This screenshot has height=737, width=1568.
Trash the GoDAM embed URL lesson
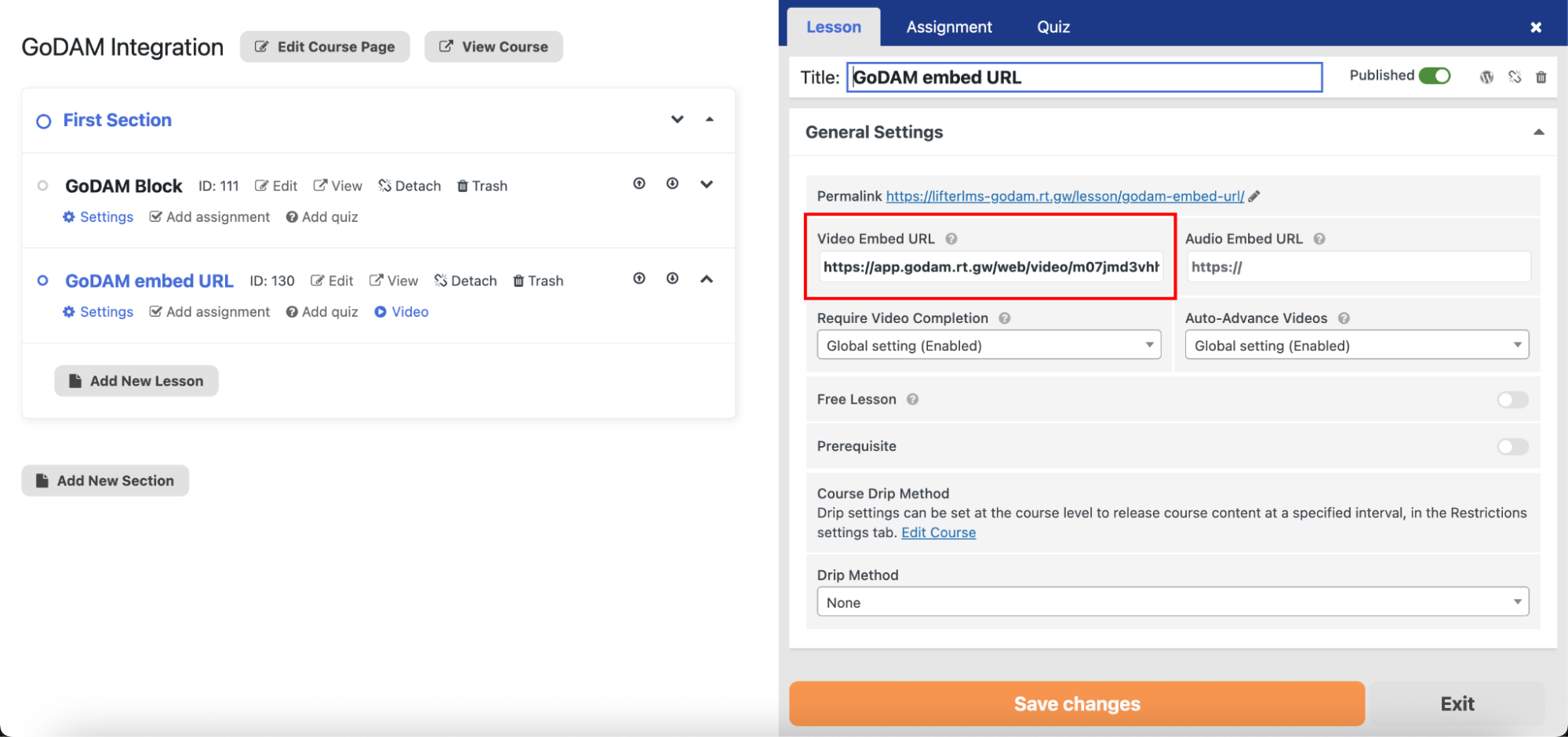click(x=538, y=281)
